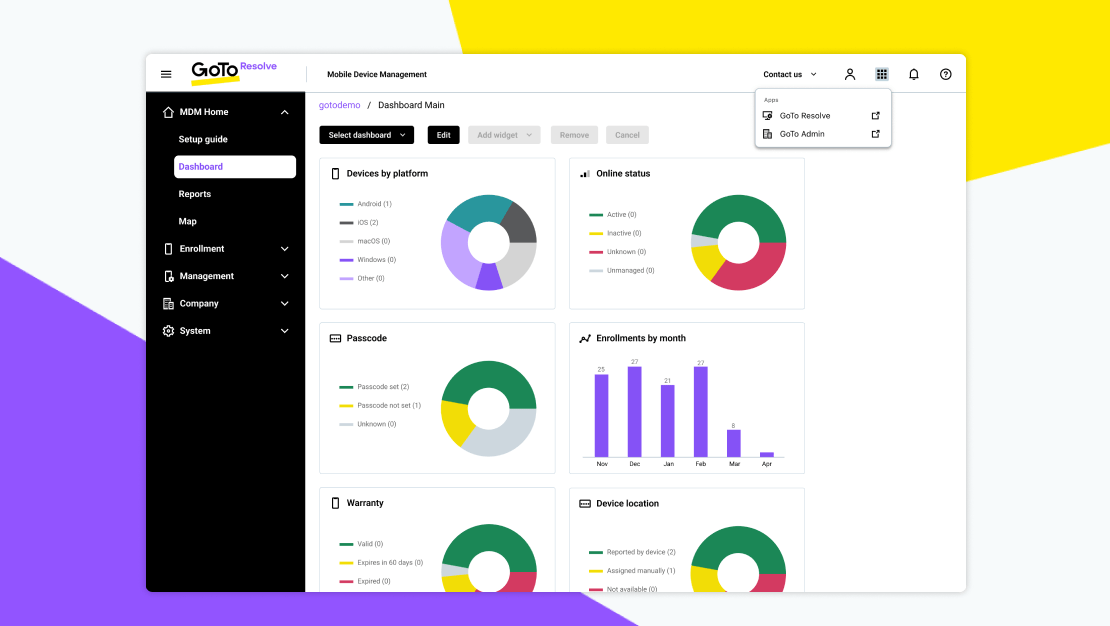Click the green Active segment of Online status
The width and height of the screenshot is (1110, 626).
(740, 210)
